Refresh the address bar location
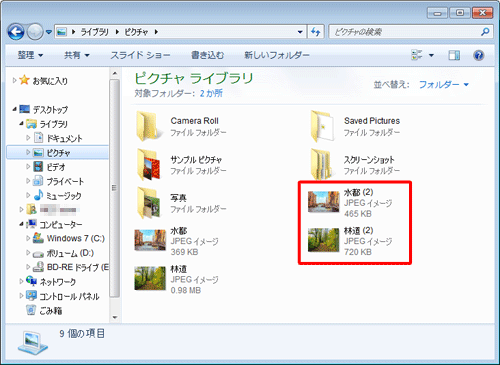The width and height of the screenshot is (500, 365). click(315, 32)
